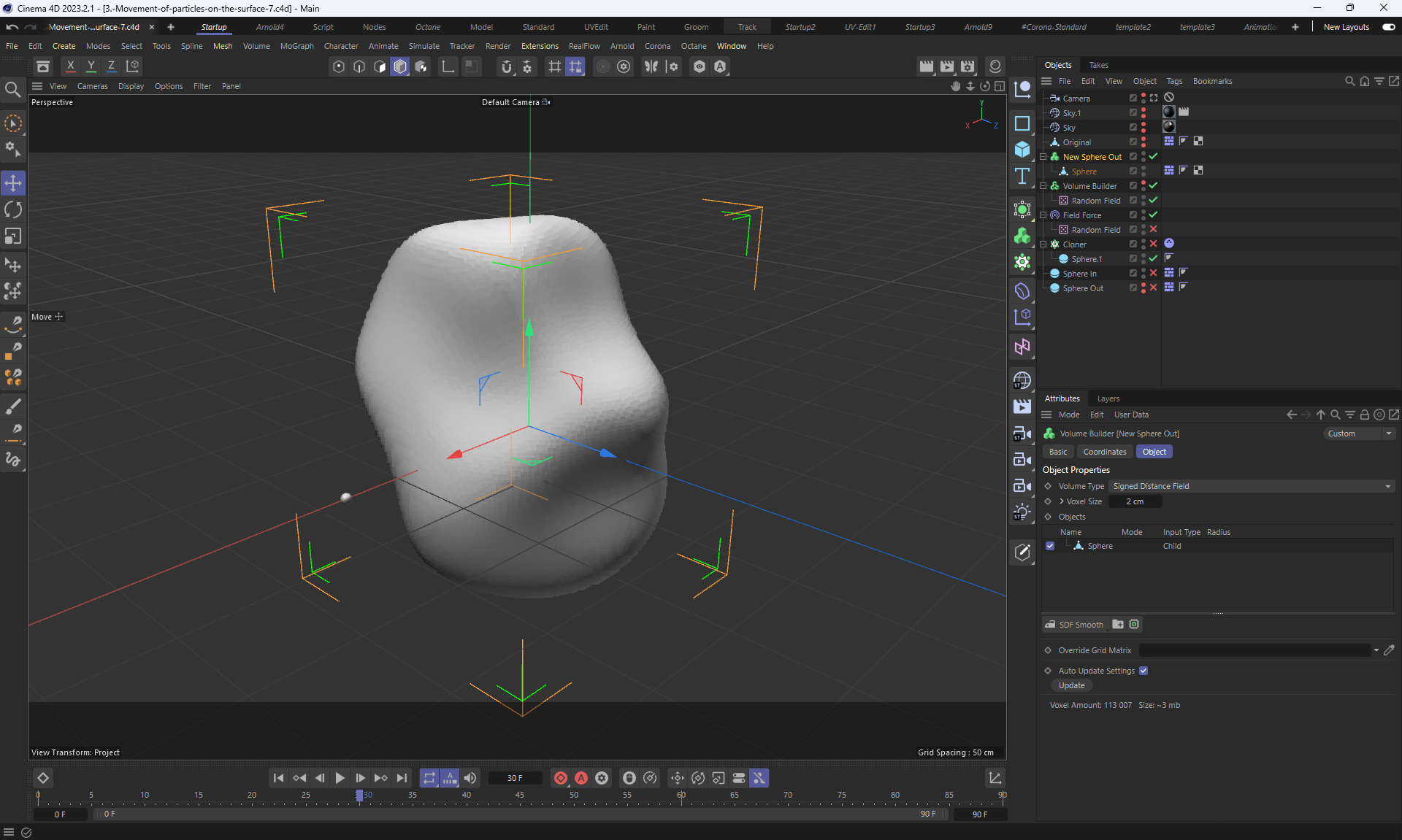Expand the Voxel Size parameter
Screen dimensions: 1402x840
click(1062, 501)
